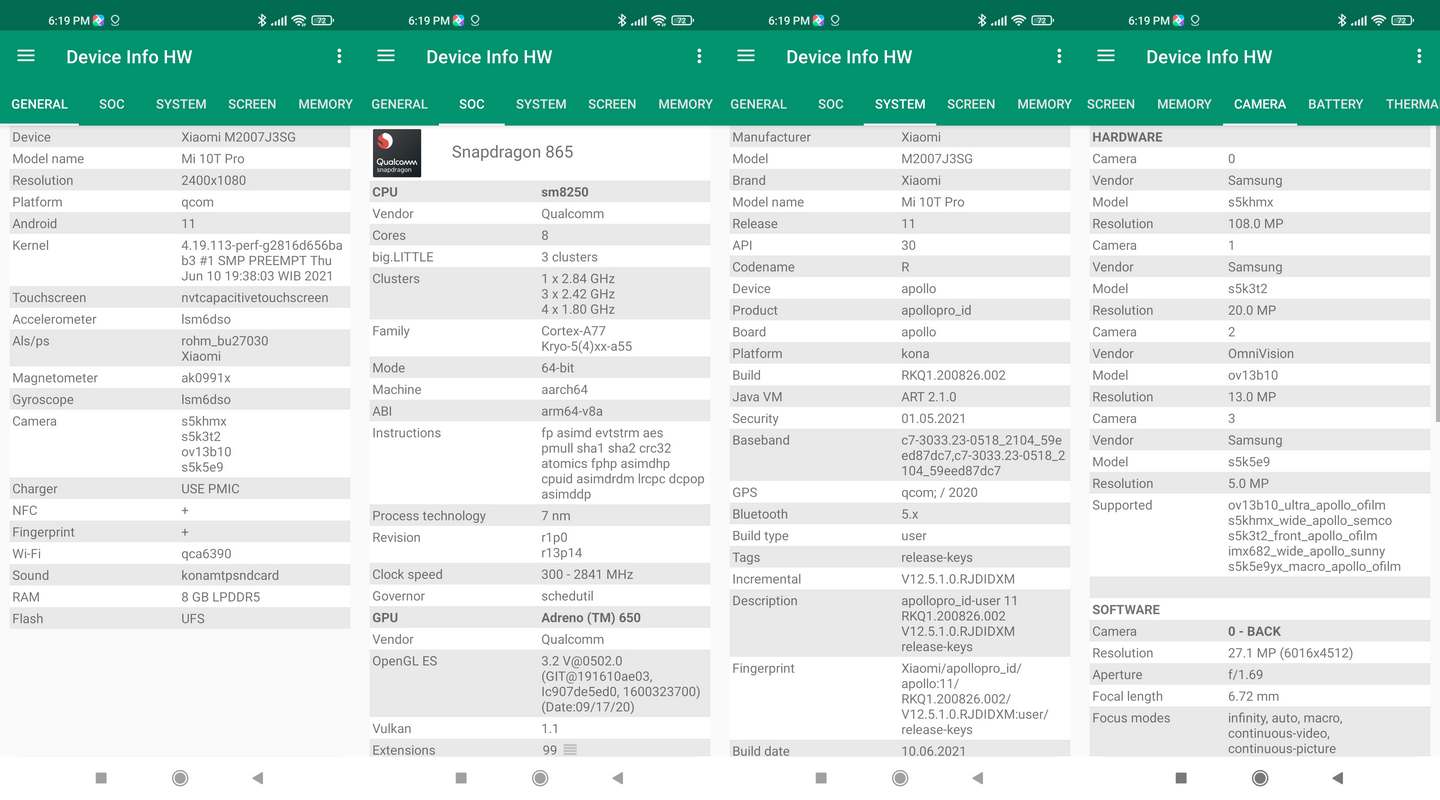Expand the Extensions 99 list icon
Image resolution: width=1440 pixels, height=800 pixels.
(570, 750)
